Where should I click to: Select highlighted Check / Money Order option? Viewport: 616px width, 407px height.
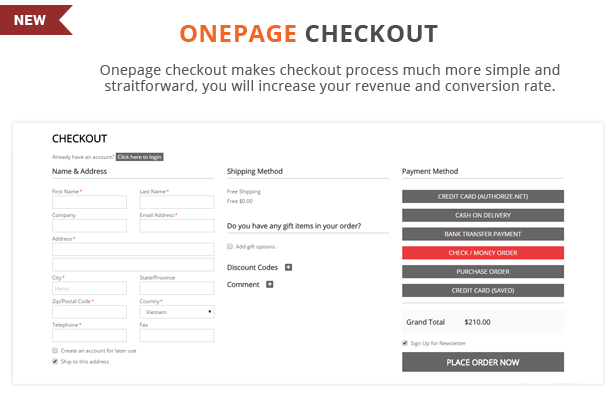(483, 253)
